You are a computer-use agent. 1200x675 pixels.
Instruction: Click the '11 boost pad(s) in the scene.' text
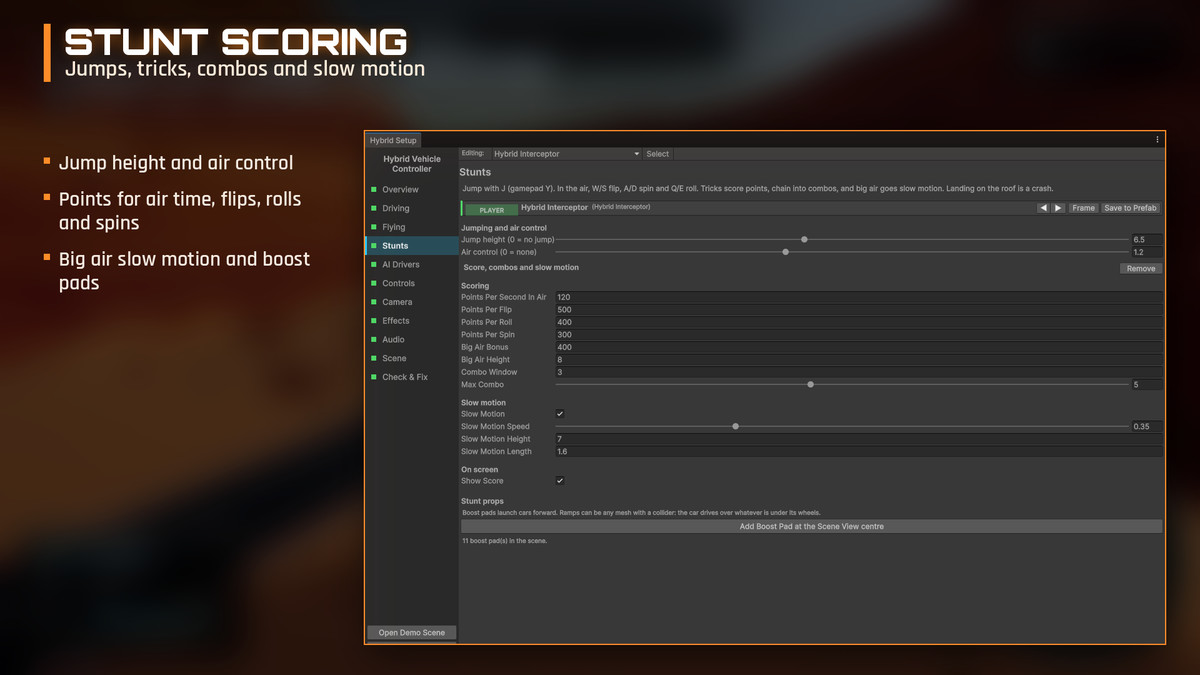pos(504,540)
